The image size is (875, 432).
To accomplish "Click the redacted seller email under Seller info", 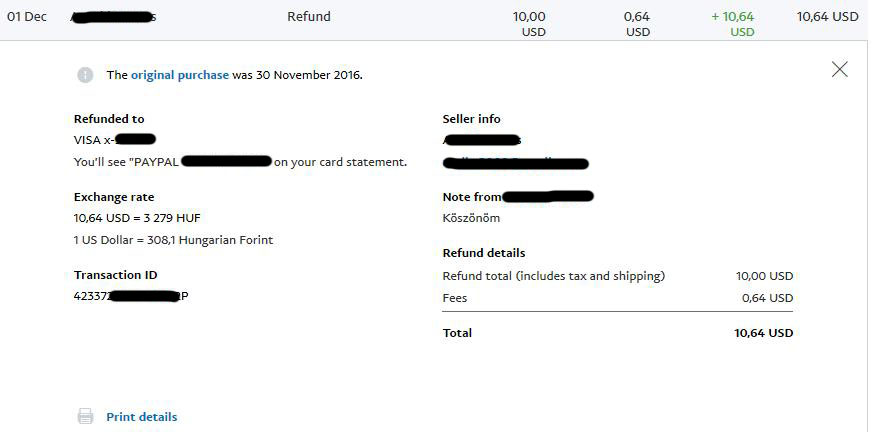I will [516, 163].
